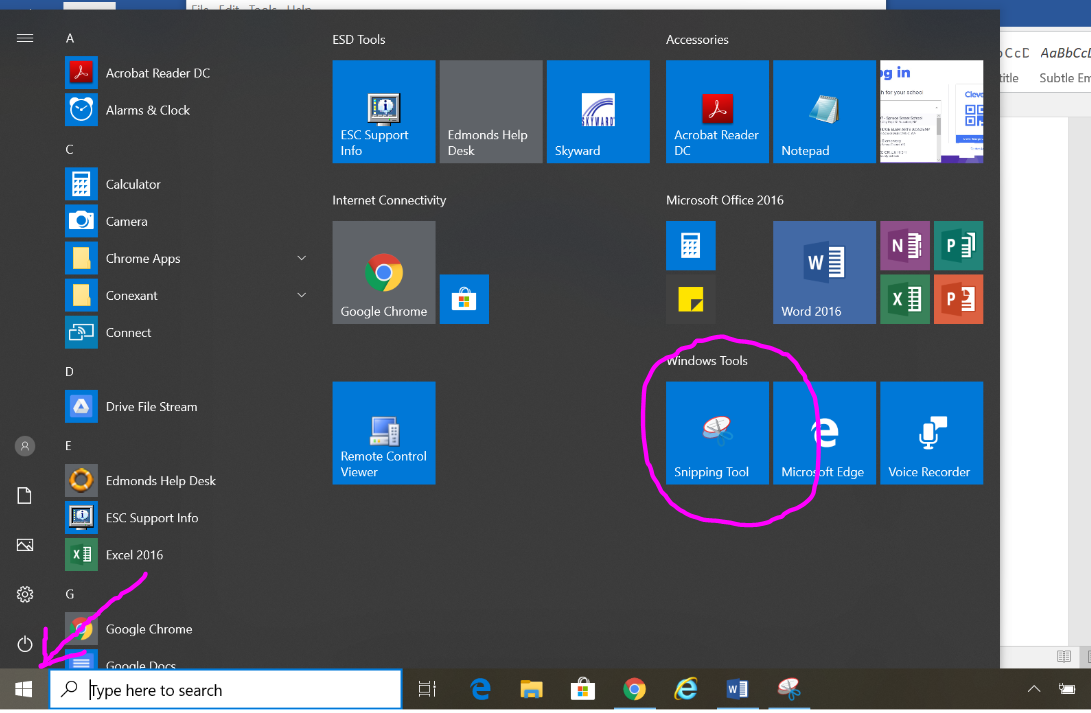
Task: Click the Power button in Start
Action: pos(25,643)
